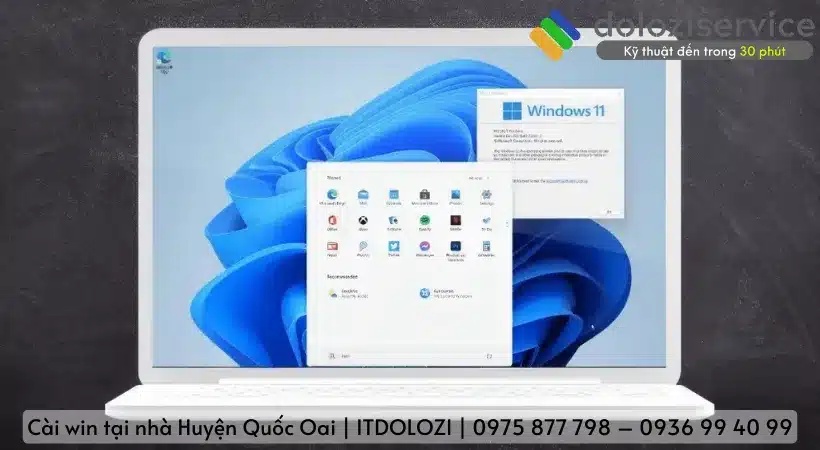This screenshot has height=450, width=820.
Task: Click the All apps button
Action: (x=479, y=178)
